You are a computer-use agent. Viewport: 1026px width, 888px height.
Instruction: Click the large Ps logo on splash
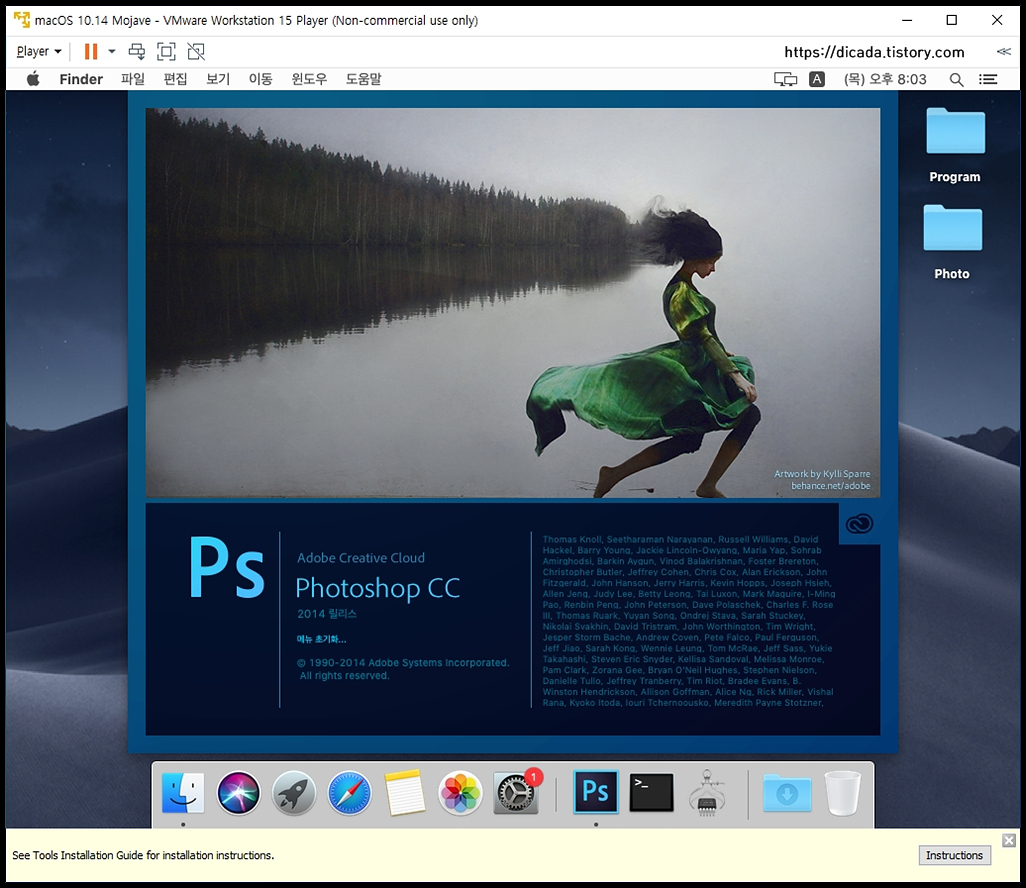(226, 568)
